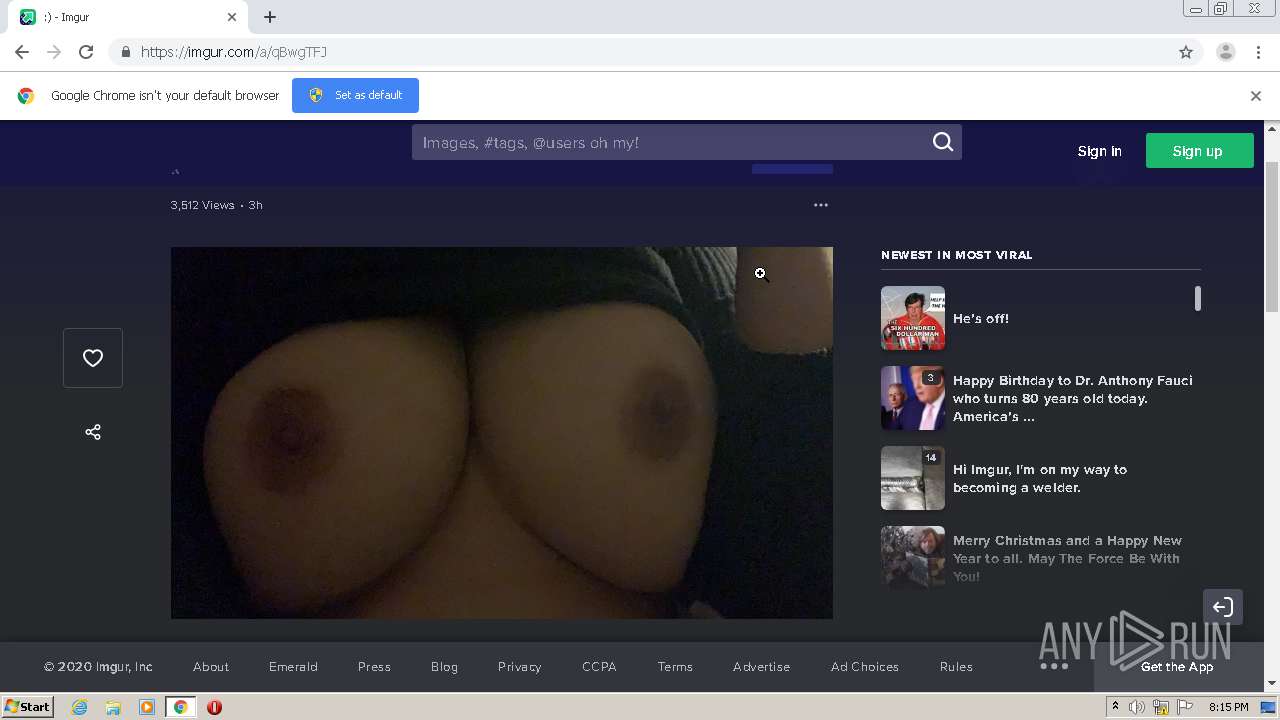Open File Explorer from taskbar
The height and width of the screenshot is (720, 1280).
(113, 707)
